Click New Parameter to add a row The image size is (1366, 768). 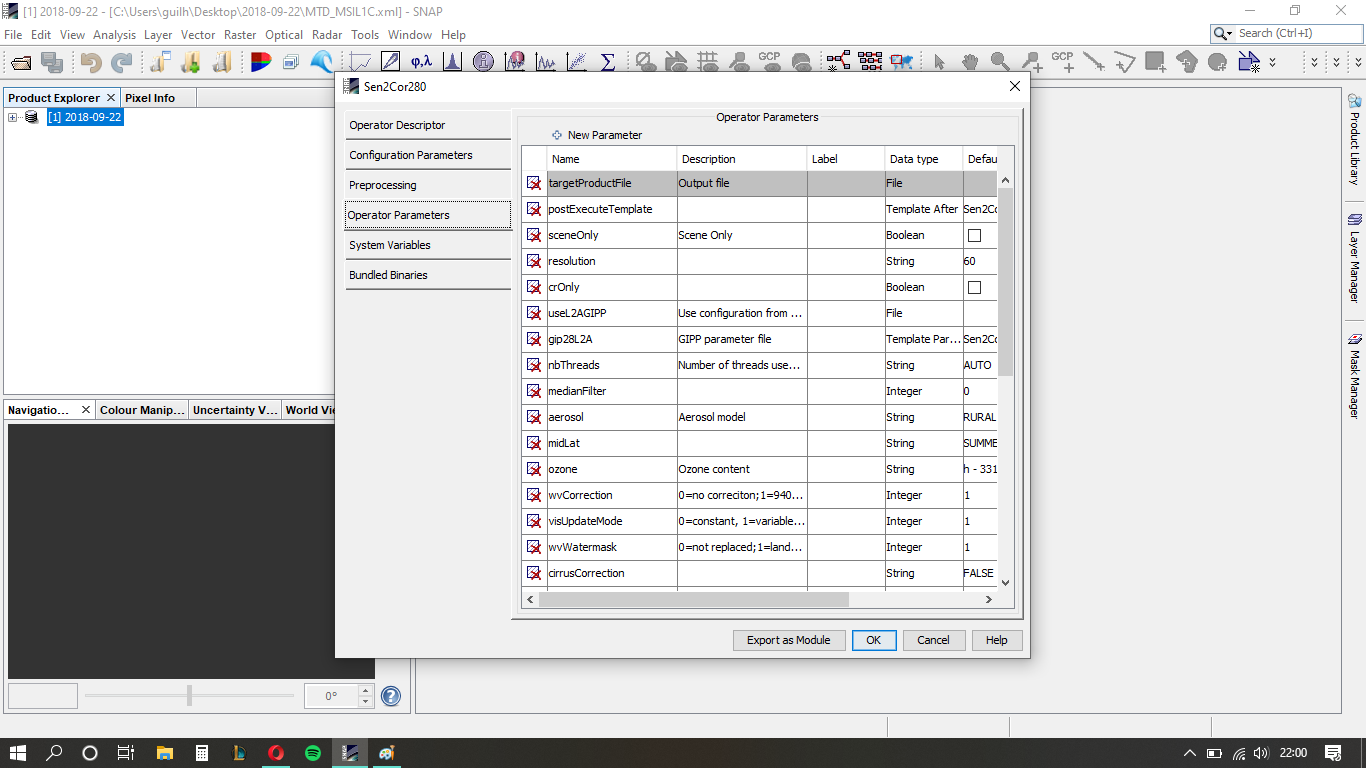(x=597, y=135)
